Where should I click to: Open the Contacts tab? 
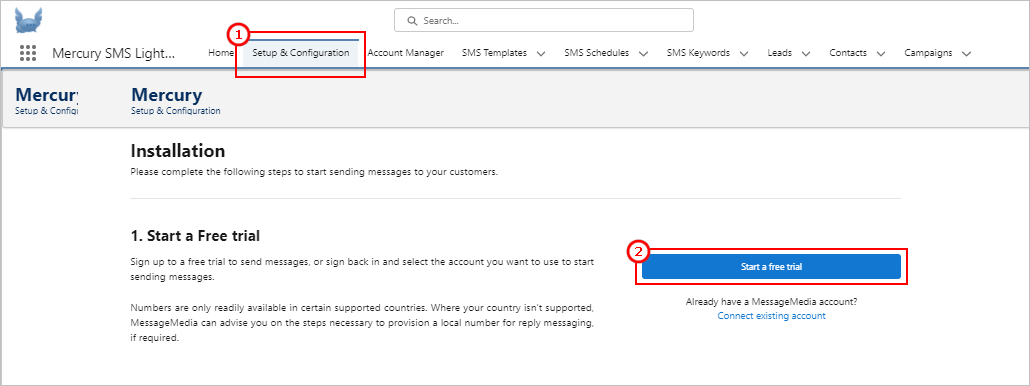tap(848, 53)
